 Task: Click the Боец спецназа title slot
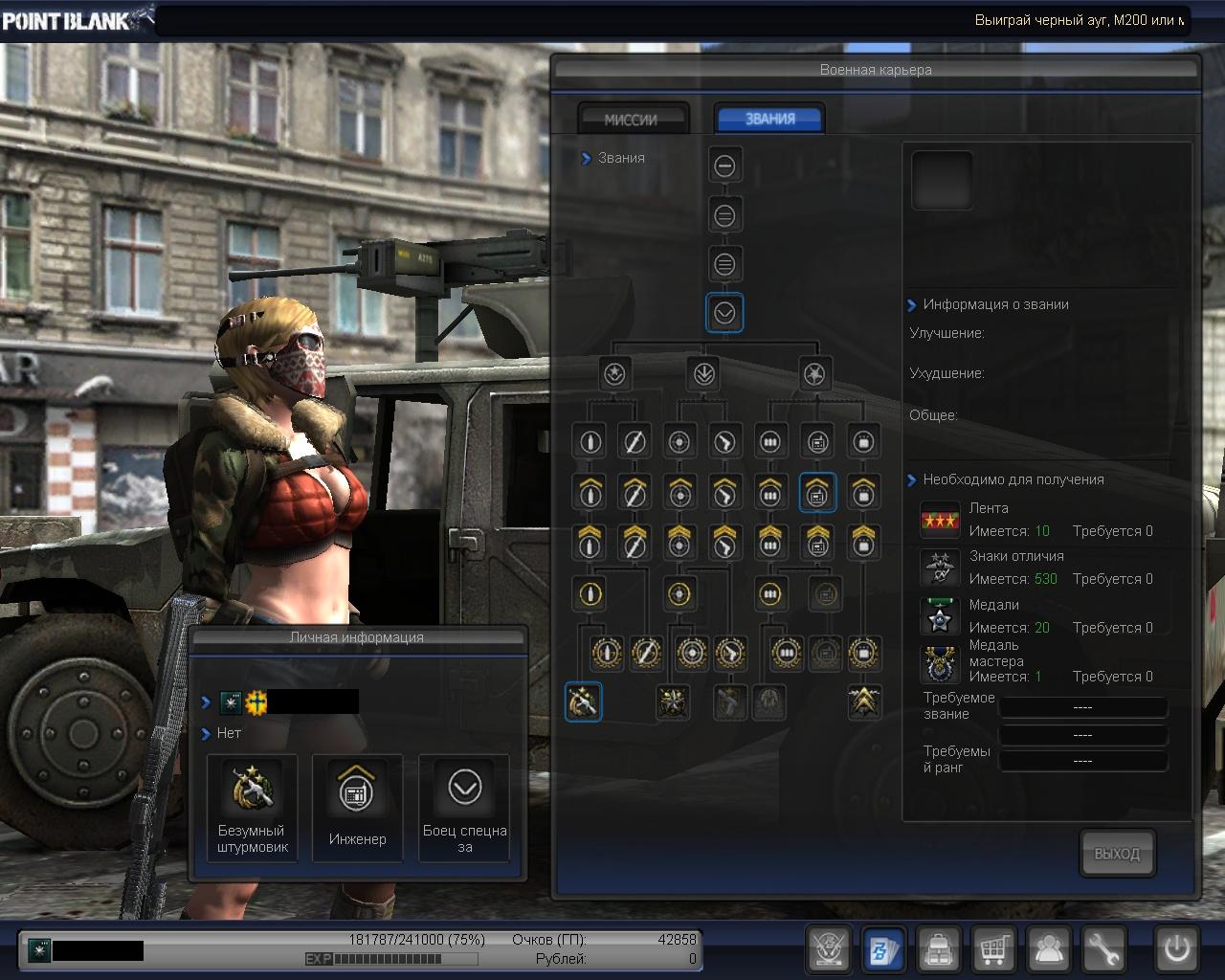[x=464, y=807]
